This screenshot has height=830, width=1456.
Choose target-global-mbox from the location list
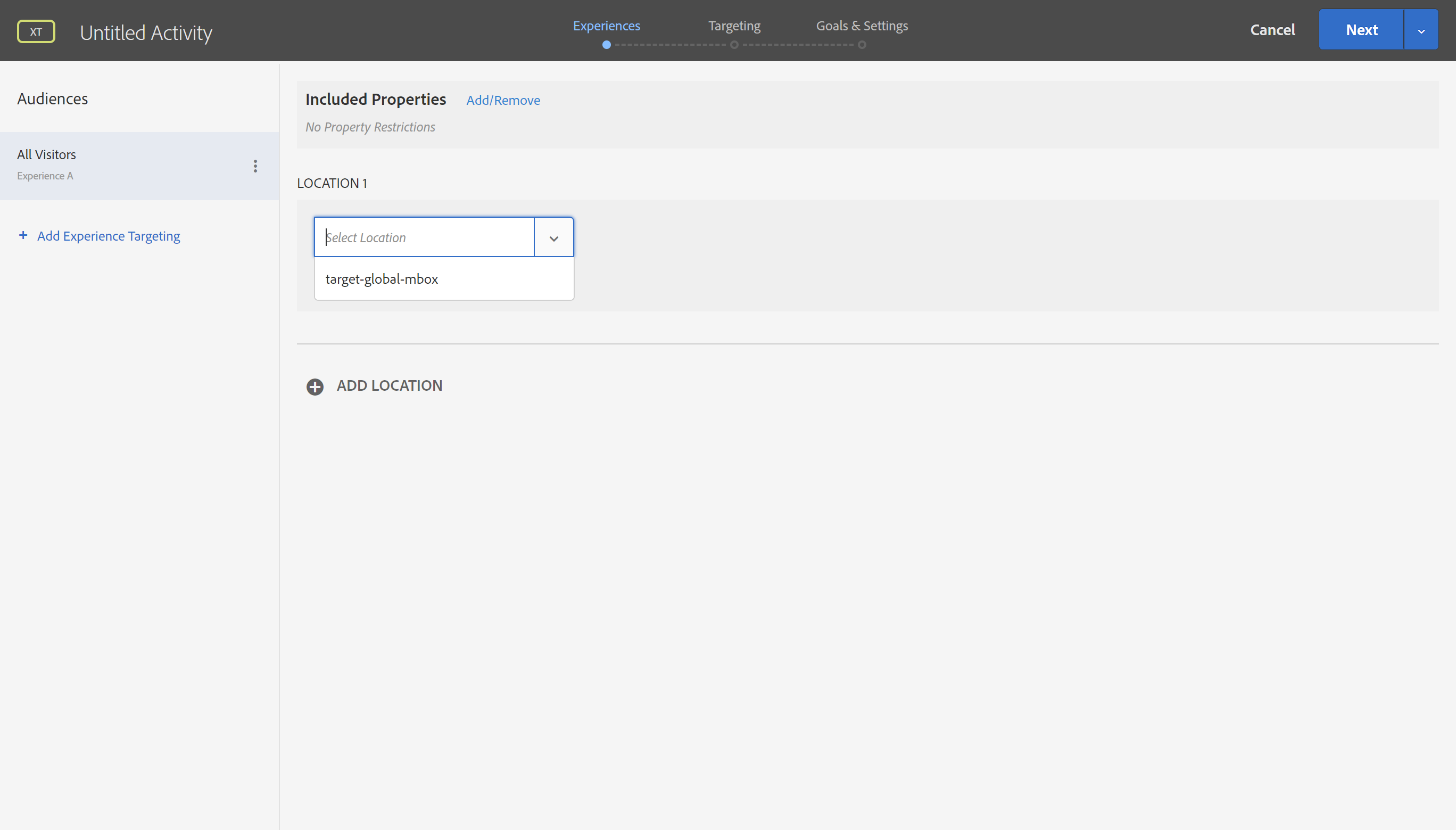click(444, 280)
